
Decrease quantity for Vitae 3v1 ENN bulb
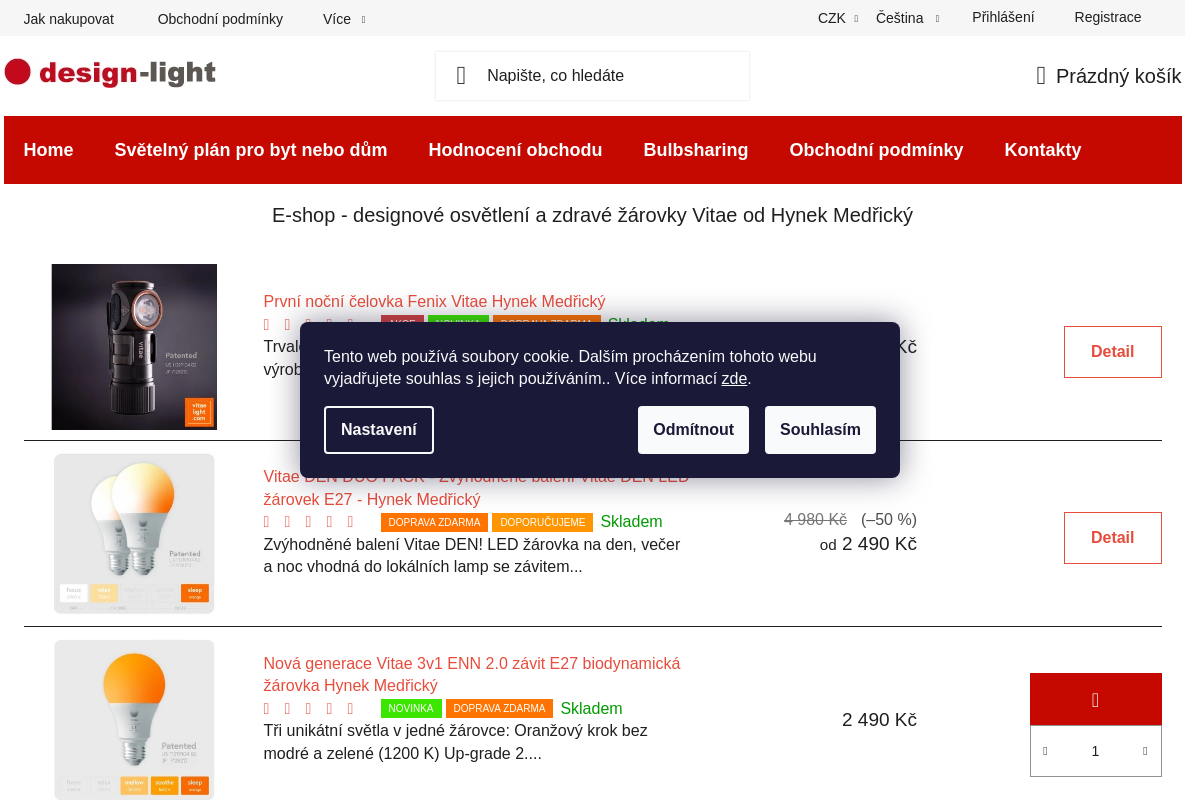pos(1045,751)
